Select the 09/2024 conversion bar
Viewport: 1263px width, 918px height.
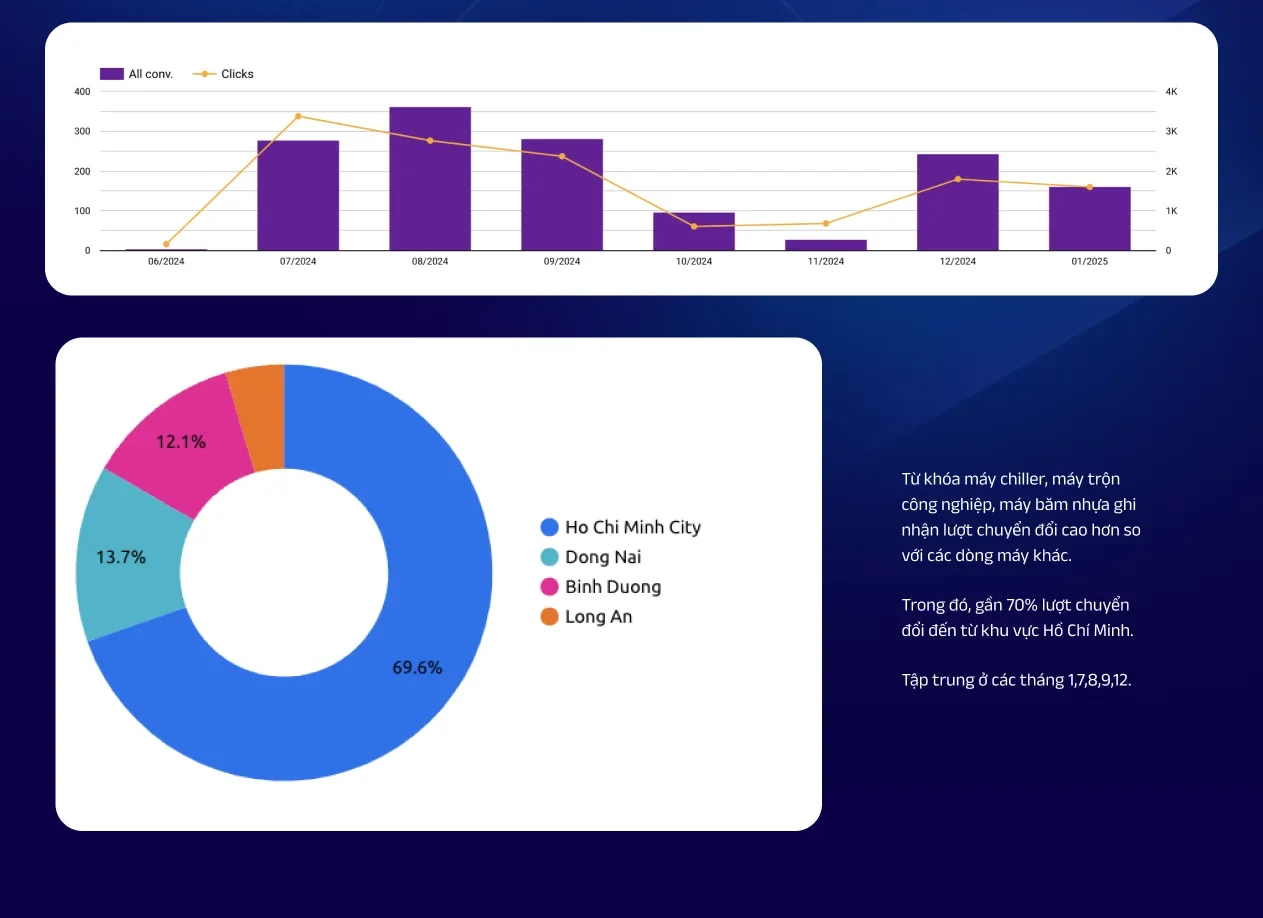coord(562,194)
